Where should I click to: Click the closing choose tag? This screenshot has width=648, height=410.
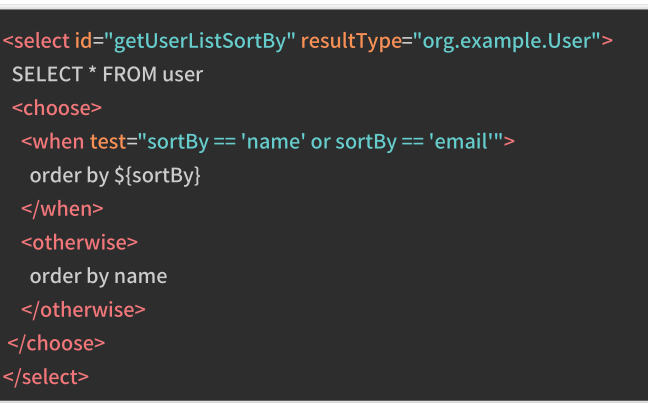click(56, 343)
